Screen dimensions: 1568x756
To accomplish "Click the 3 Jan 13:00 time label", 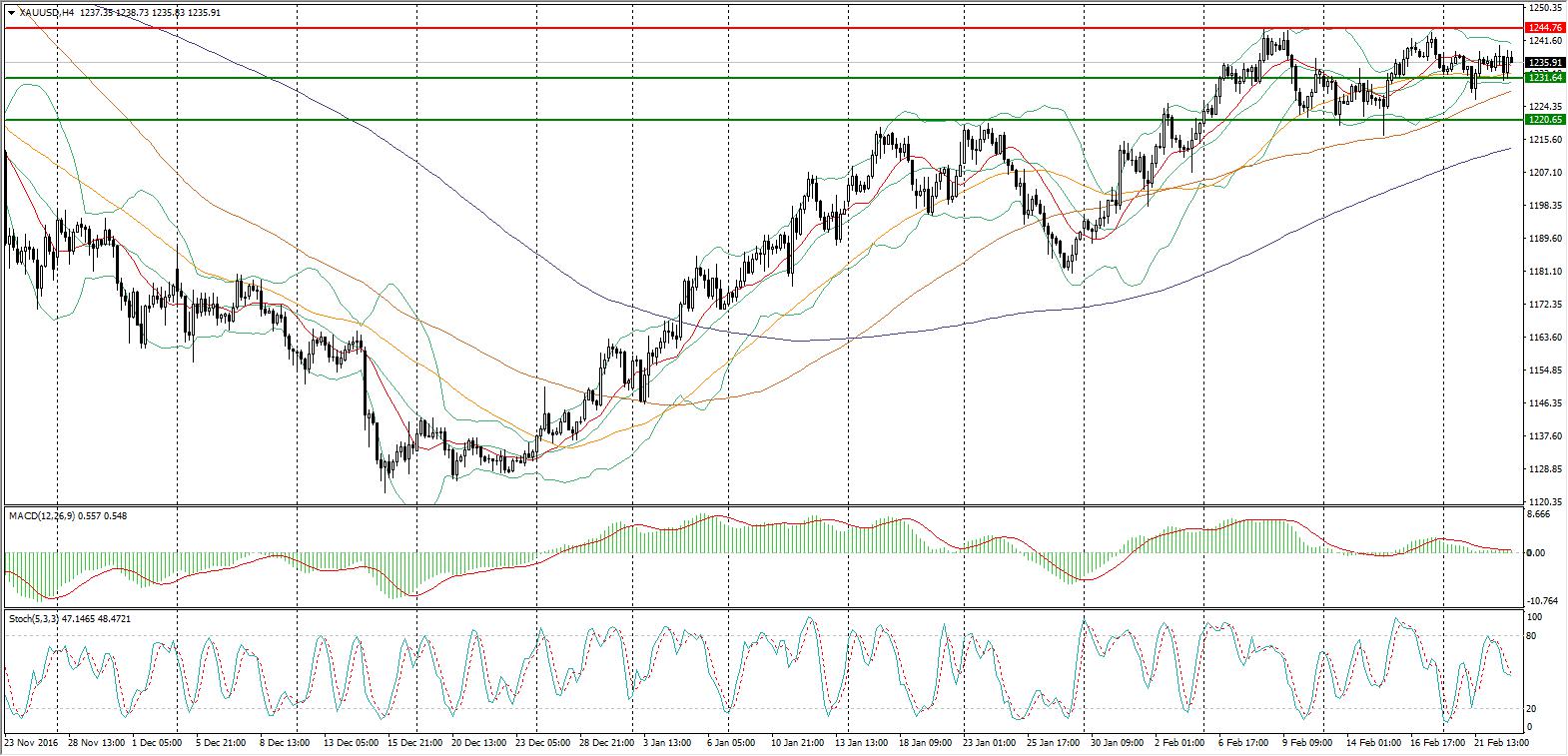I will pos(667,743).
